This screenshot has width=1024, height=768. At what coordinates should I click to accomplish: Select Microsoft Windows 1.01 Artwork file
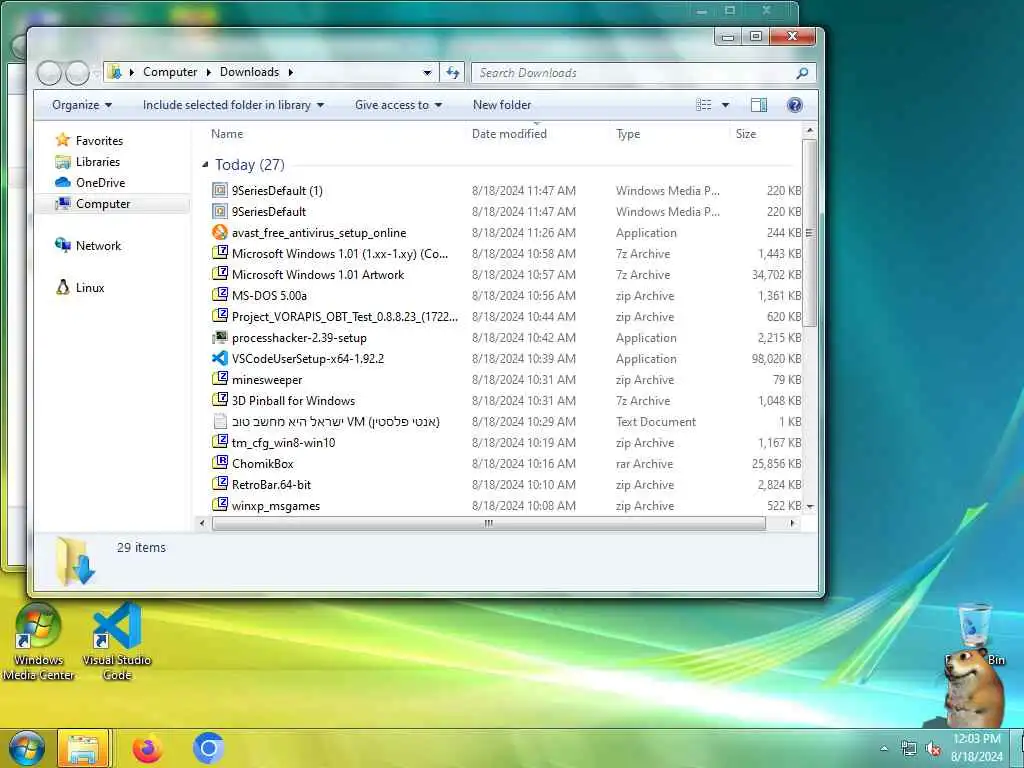317,275
